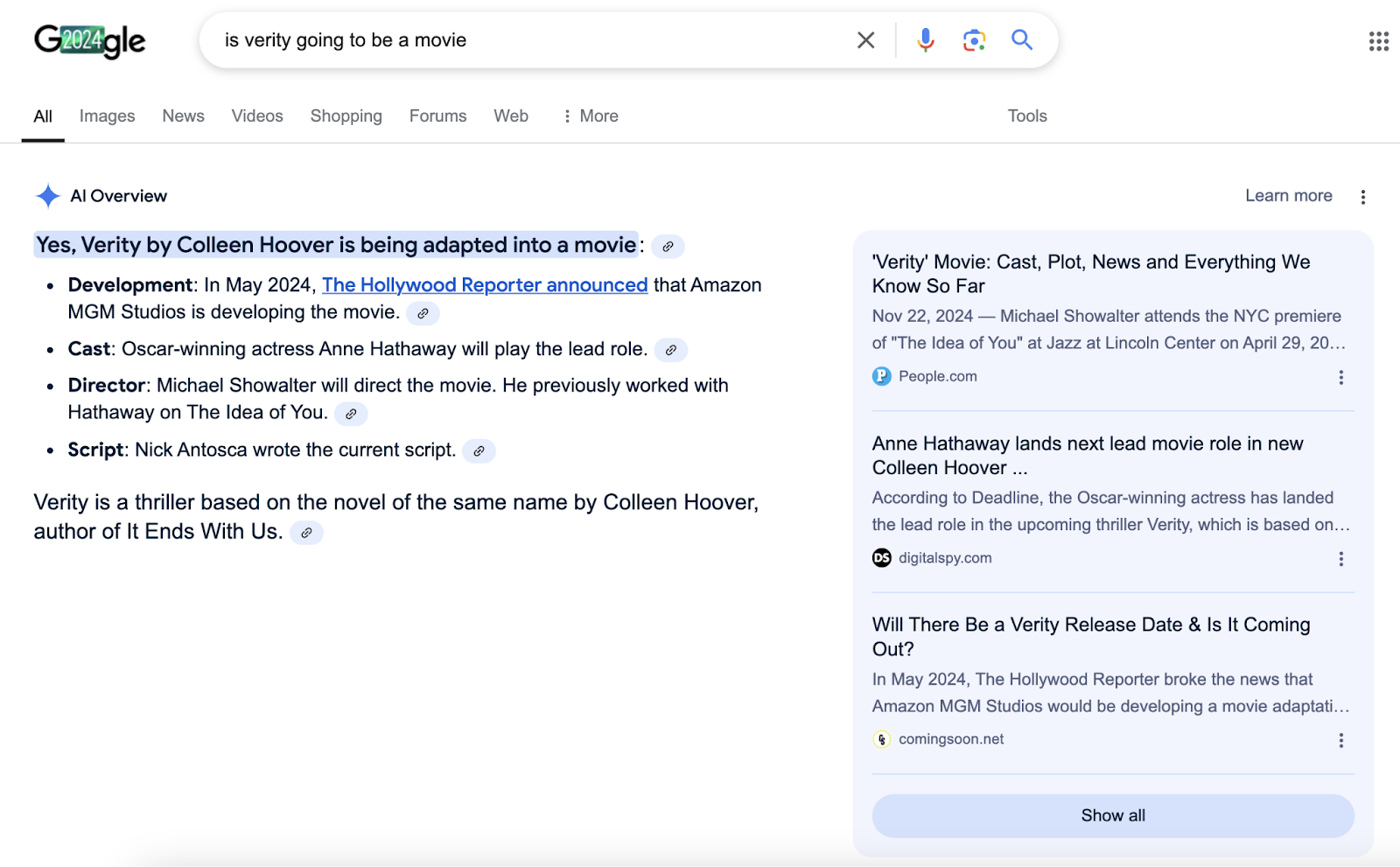1400x867 pixels.
Task: Click the People.com favicon
Action: [x=881, y=376]
